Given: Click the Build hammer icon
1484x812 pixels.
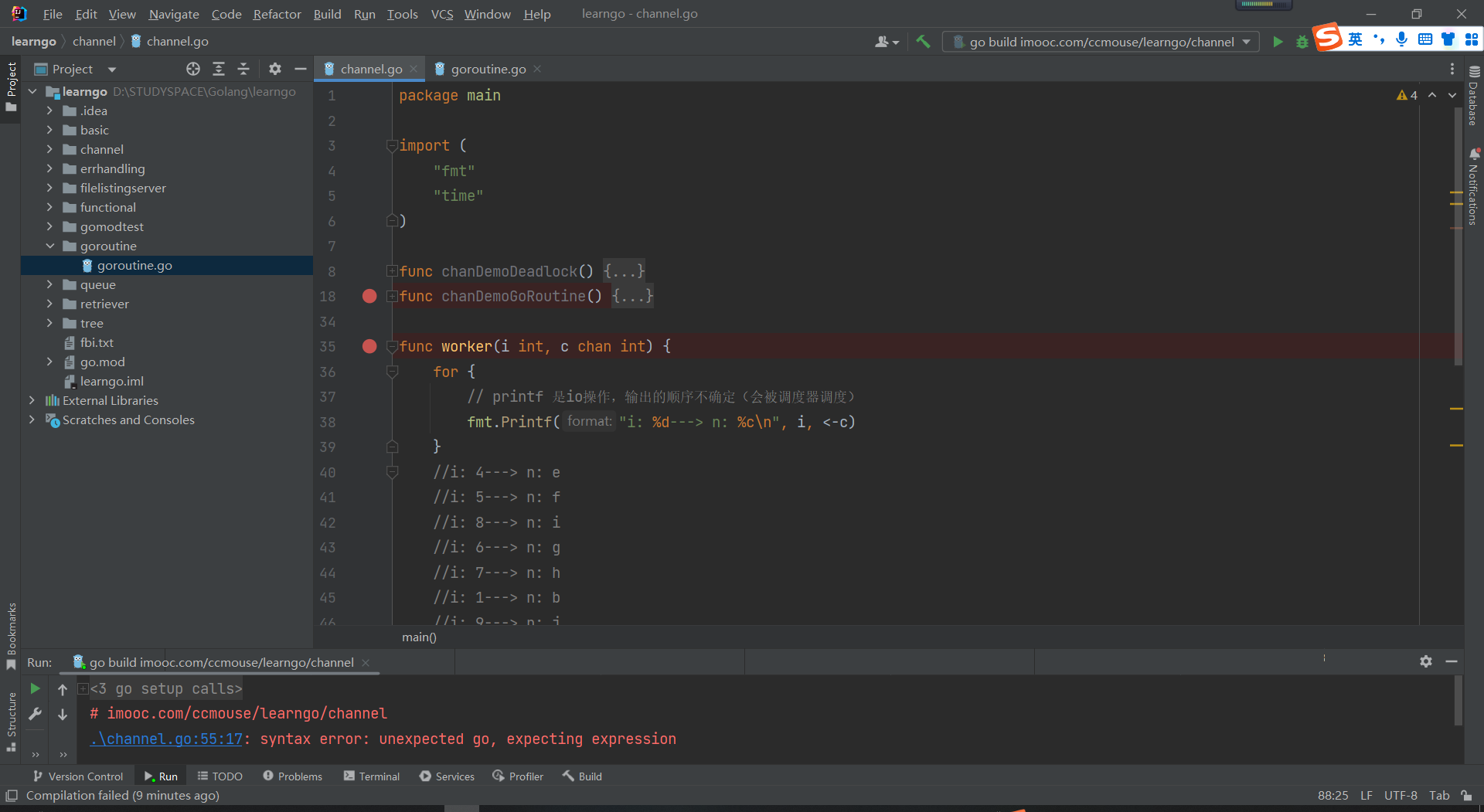Looking at the screenshot, I should [x=923, y=42].
